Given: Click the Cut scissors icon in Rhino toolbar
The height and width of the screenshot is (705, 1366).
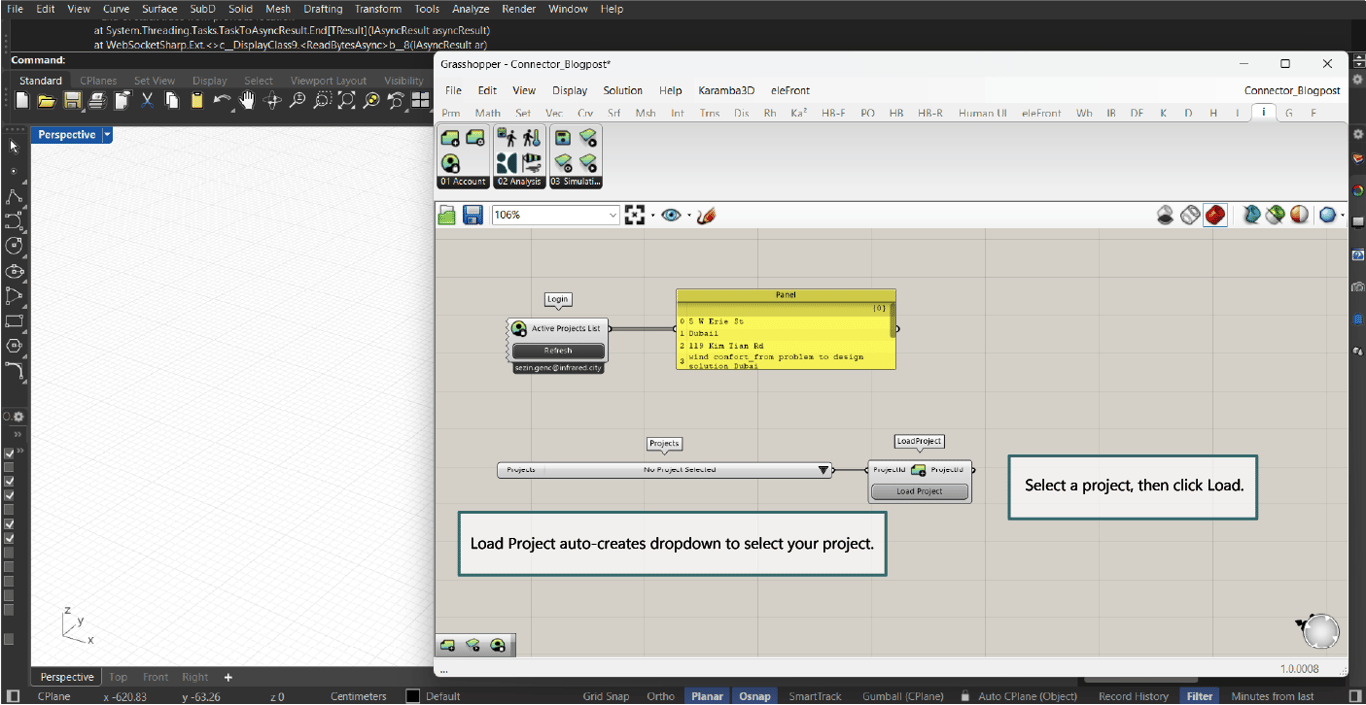Looking at the screenshot, I should (x=147, y=100).
